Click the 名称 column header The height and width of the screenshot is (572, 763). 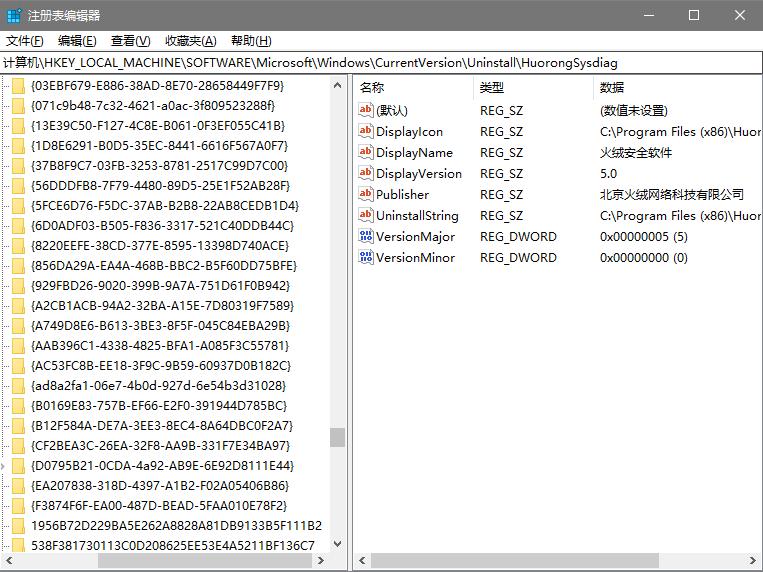tap(372, 87)
